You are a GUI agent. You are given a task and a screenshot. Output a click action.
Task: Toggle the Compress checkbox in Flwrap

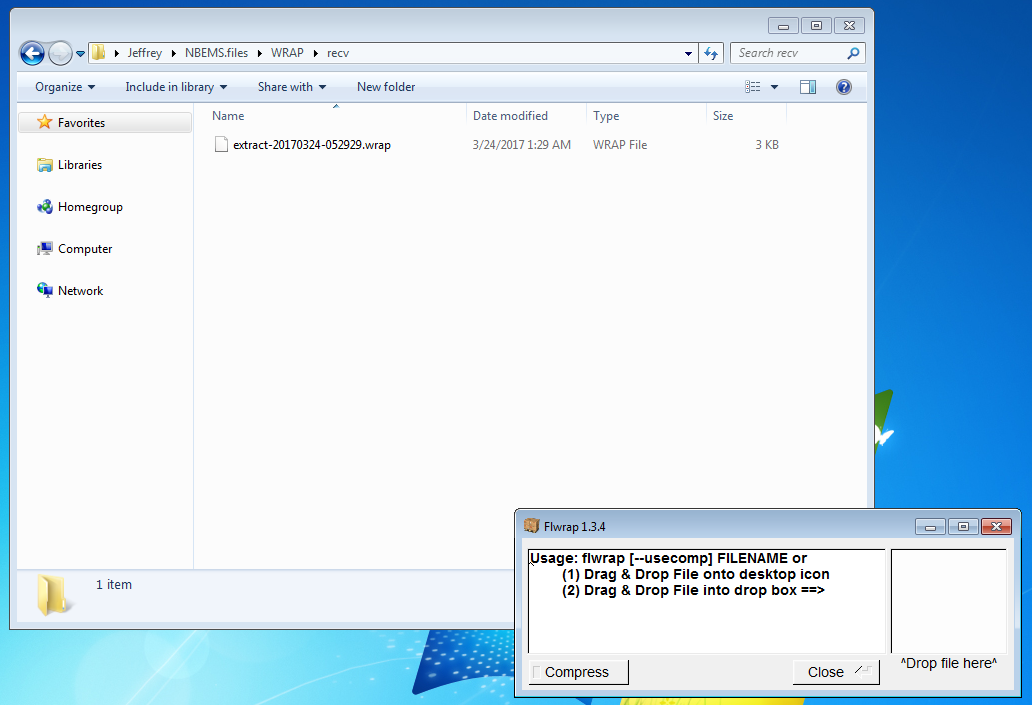pos(536,672)
